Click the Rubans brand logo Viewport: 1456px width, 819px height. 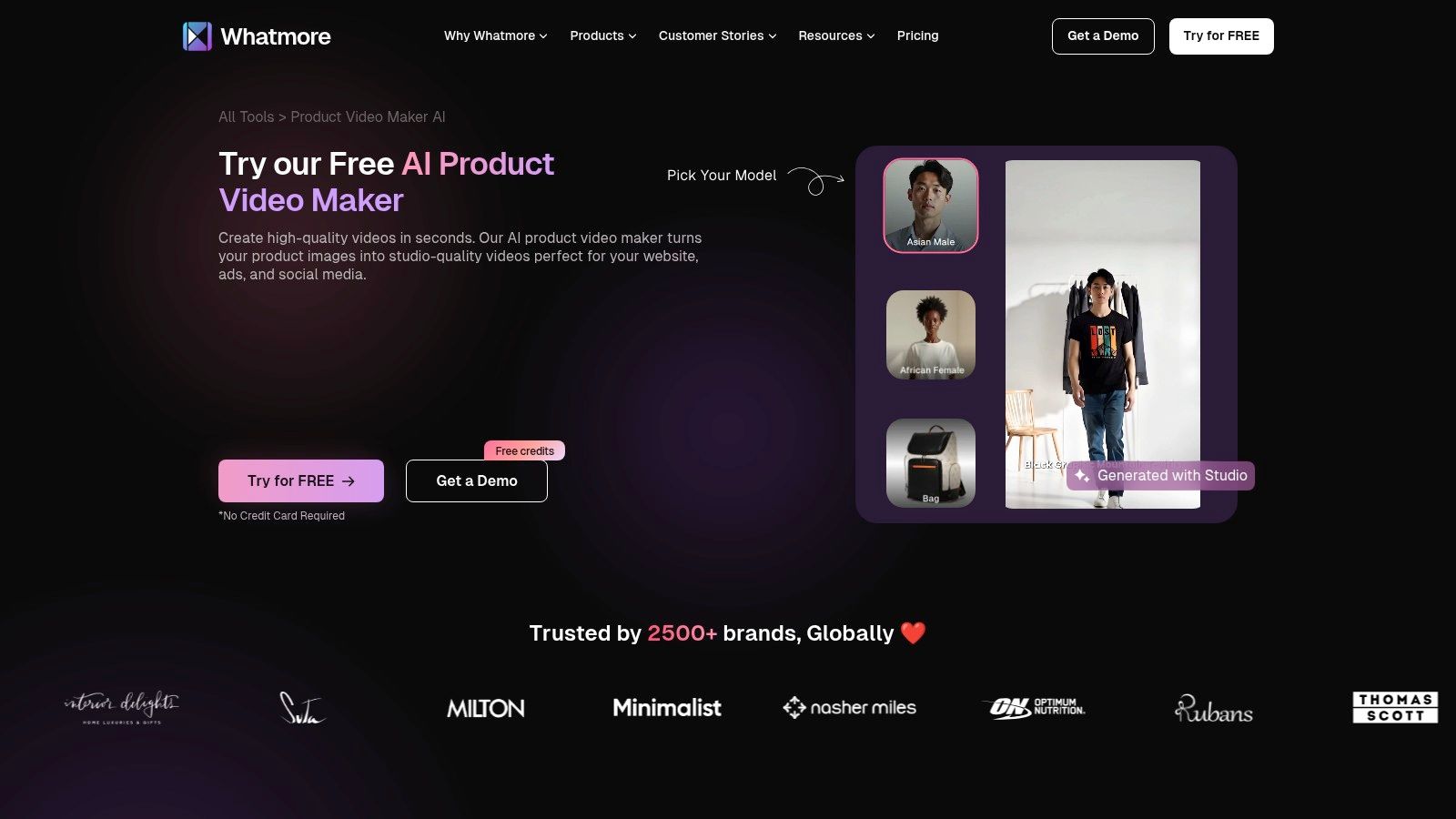(x=1213, y=709)
